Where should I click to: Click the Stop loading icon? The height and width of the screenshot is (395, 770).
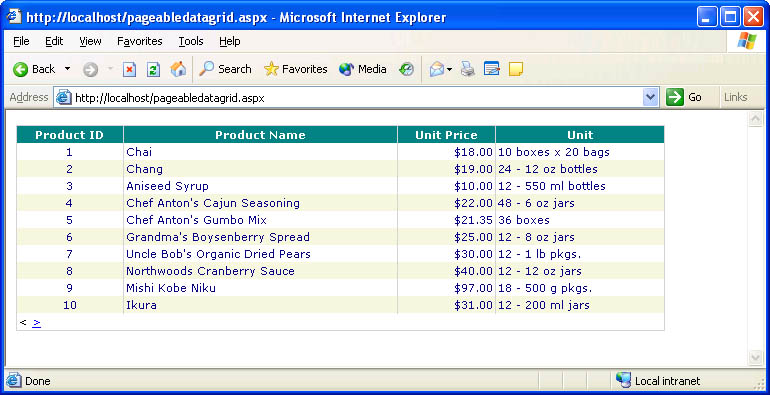(x=129, y=69)
